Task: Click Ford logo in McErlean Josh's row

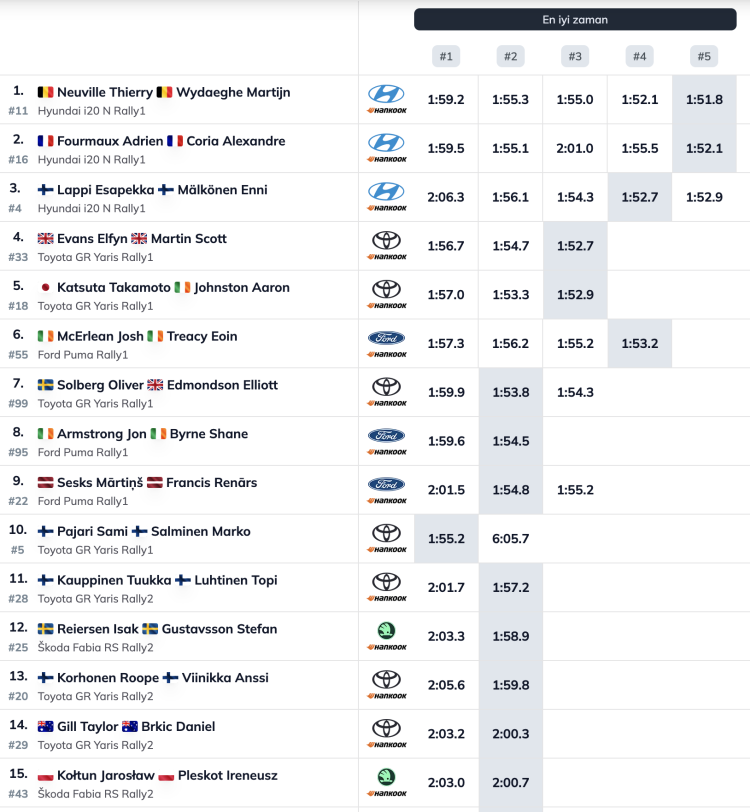Action: [x=386, y=337]
